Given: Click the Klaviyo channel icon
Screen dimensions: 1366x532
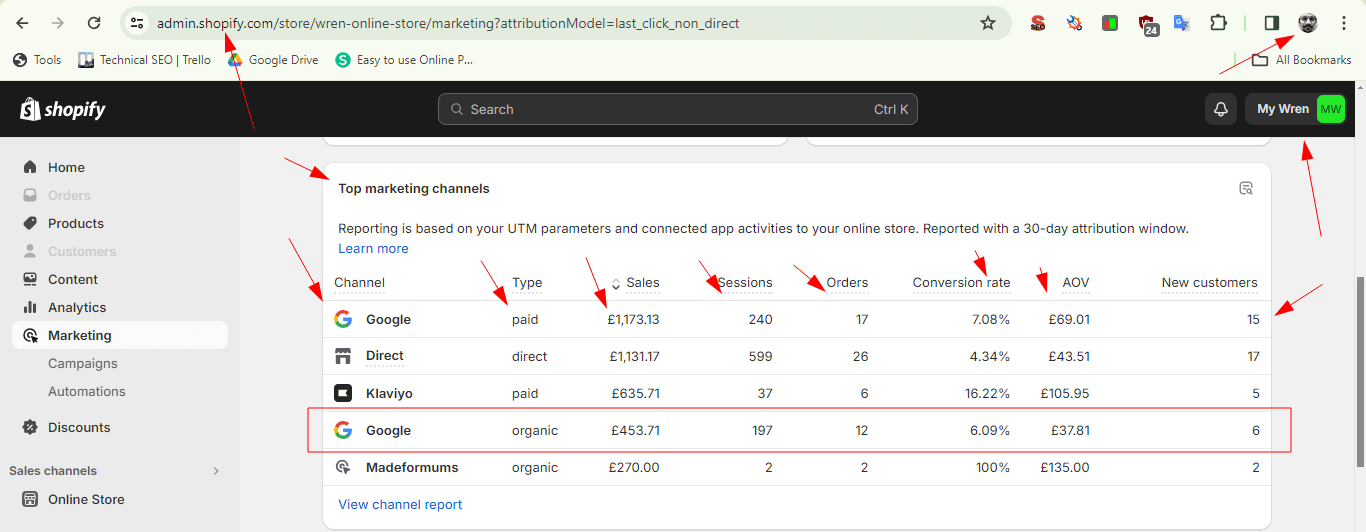Looking at the screenshot, I should 343,393.
